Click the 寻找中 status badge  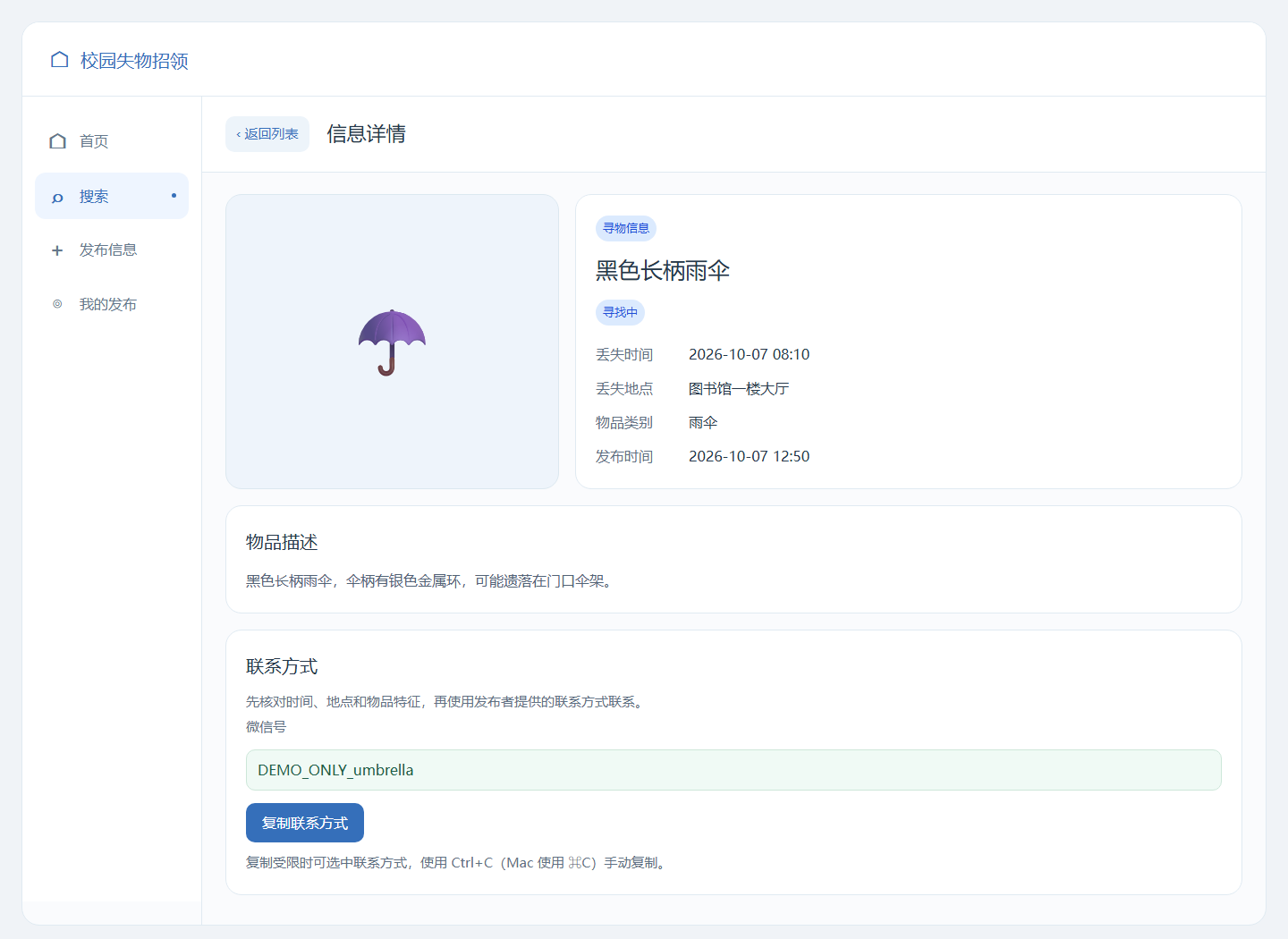[x=620, y=312]
